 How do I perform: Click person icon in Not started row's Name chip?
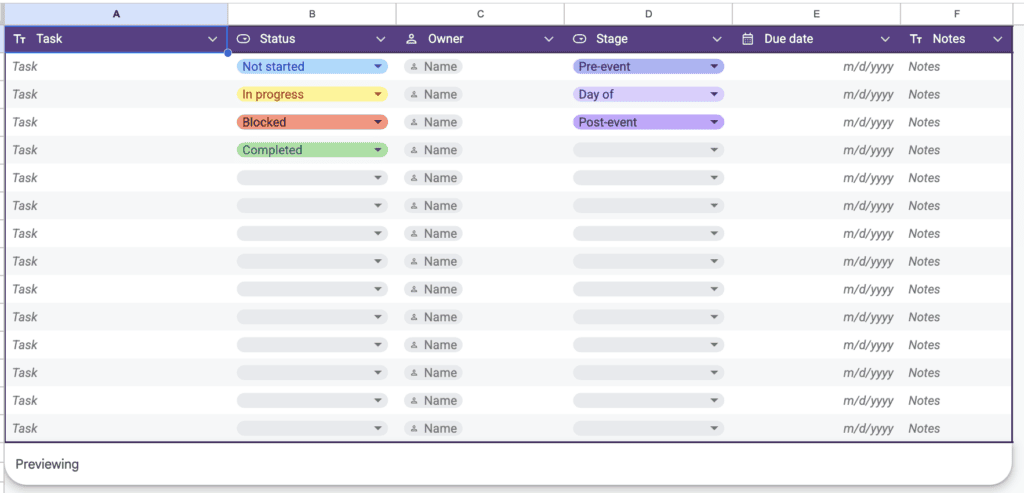(413, 67)
